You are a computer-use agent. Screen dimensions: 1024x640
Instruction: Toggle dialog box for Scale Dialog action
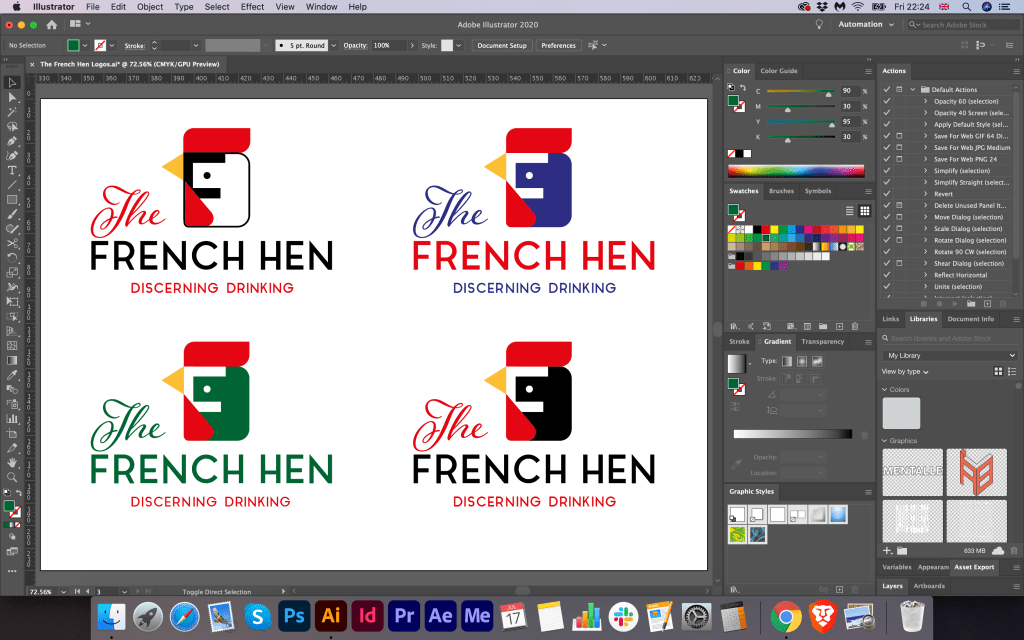[899, 229]
